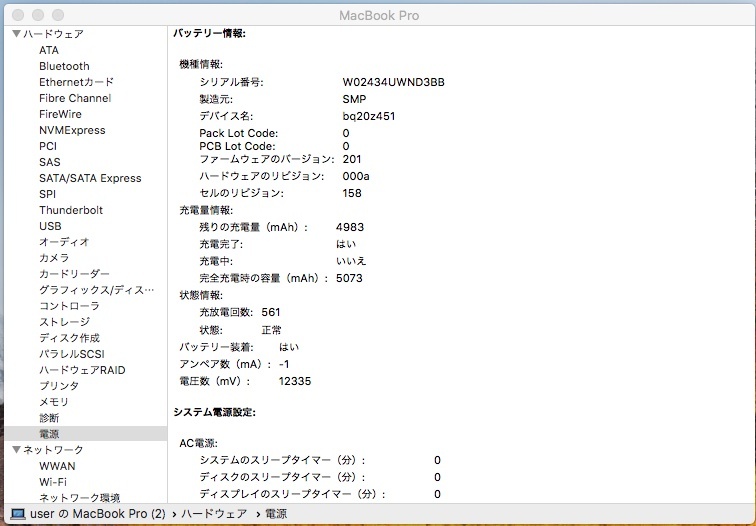Select Fibre Channel in the sidebar
The image size is (756, 526).
75,98
